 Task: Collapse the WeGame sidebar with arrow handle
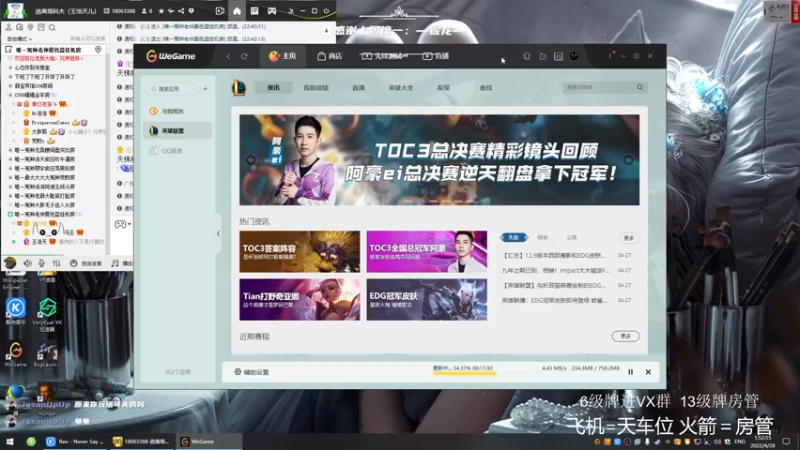pyautogui.click(x=218, y=233)
